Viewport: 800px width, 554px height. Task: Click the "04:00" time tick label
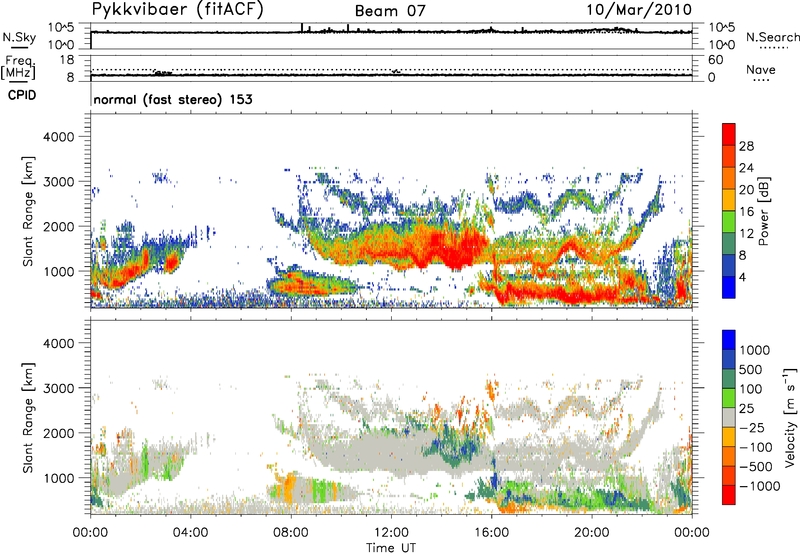(190, 533)
